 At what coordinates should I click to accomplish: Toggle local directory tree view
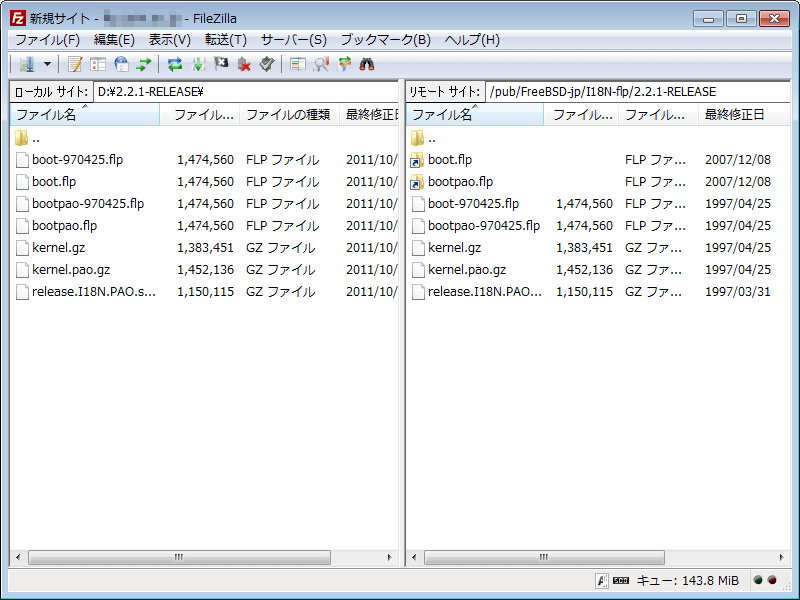tap(98, 64)
